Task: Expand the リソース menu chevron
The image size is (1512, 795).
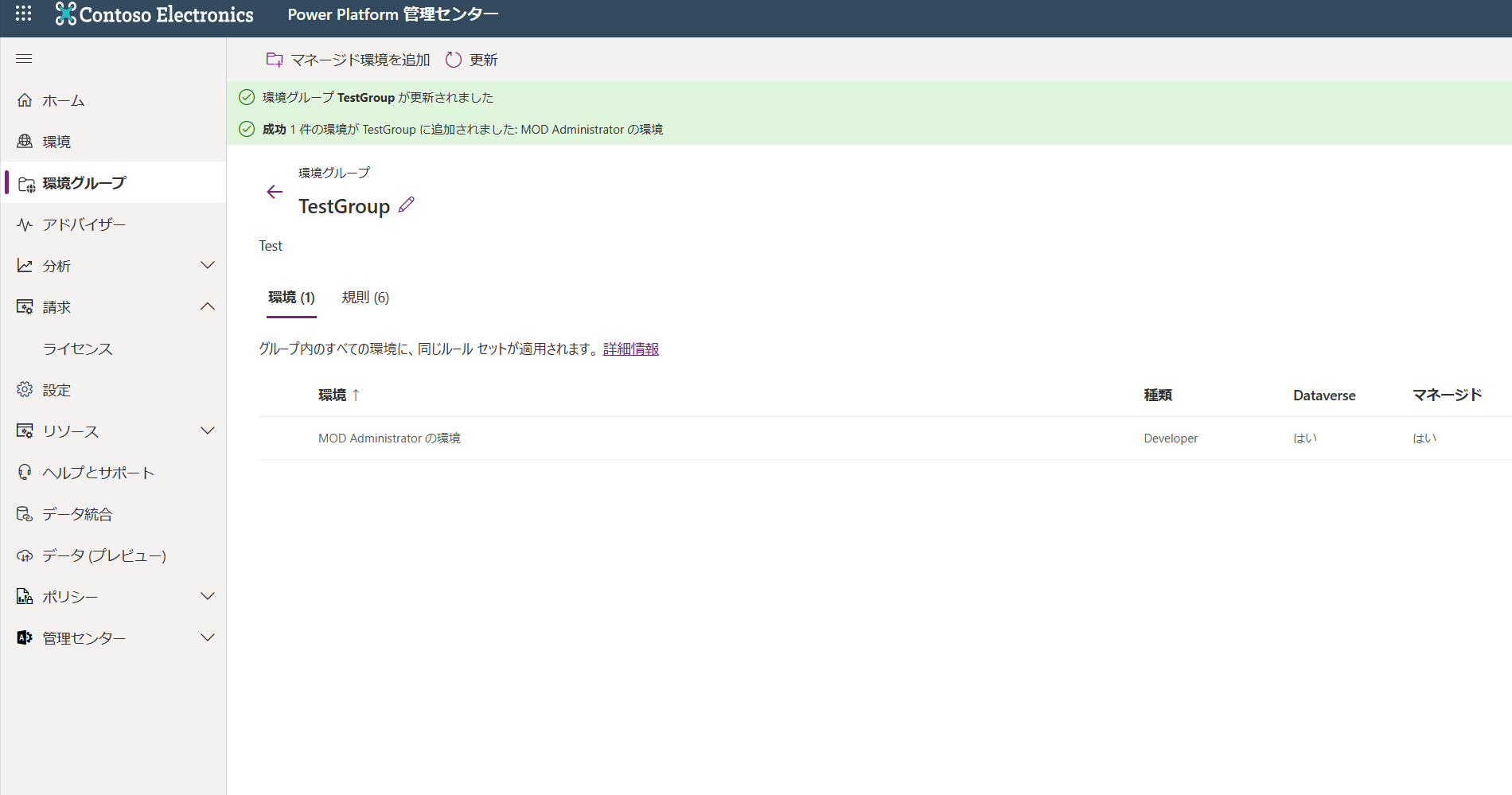Action: pyautogui.click(x=208, y=431)
